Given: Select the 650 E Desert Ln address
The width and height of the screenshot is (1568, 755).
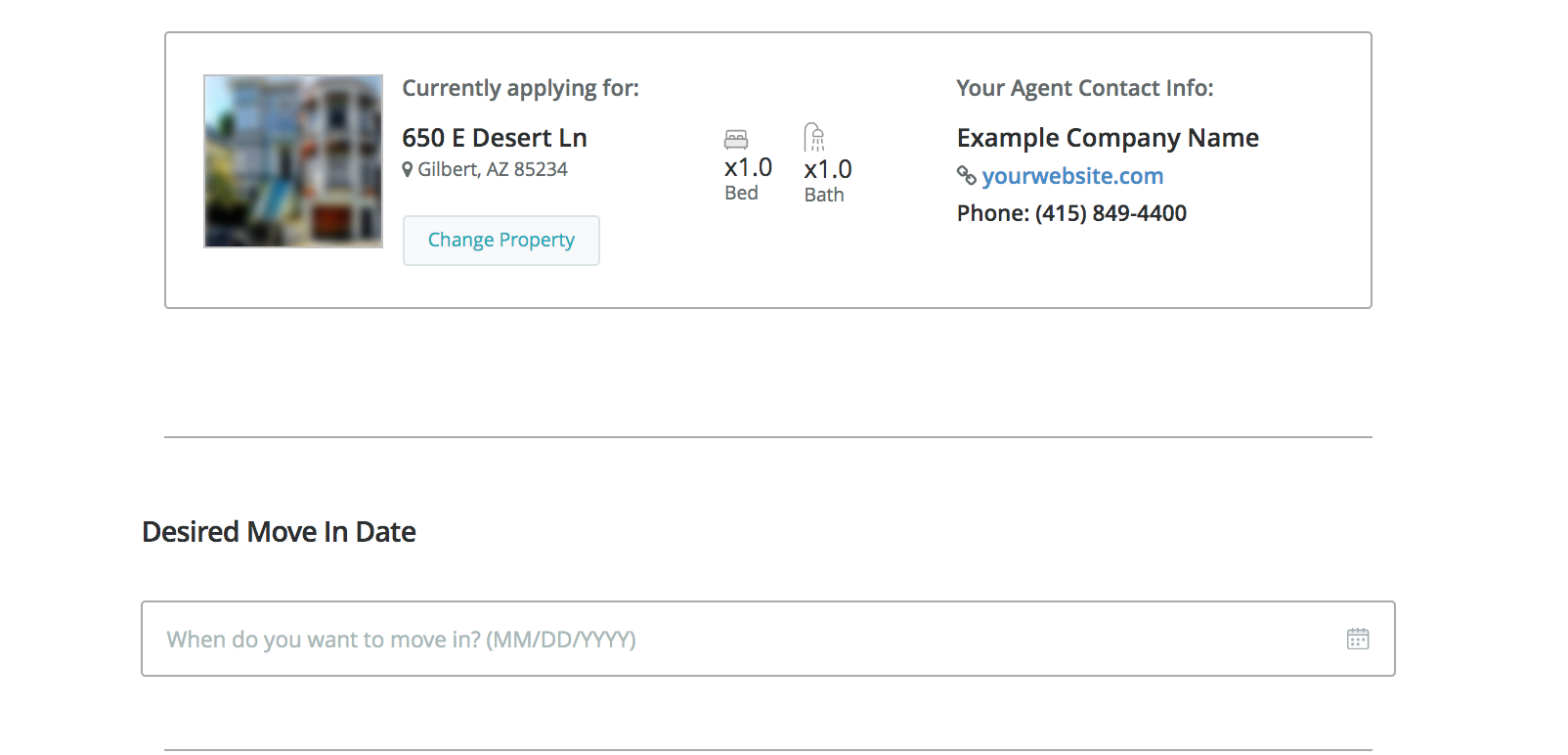Looking at the screenshot, I should [x=495, y=138].
